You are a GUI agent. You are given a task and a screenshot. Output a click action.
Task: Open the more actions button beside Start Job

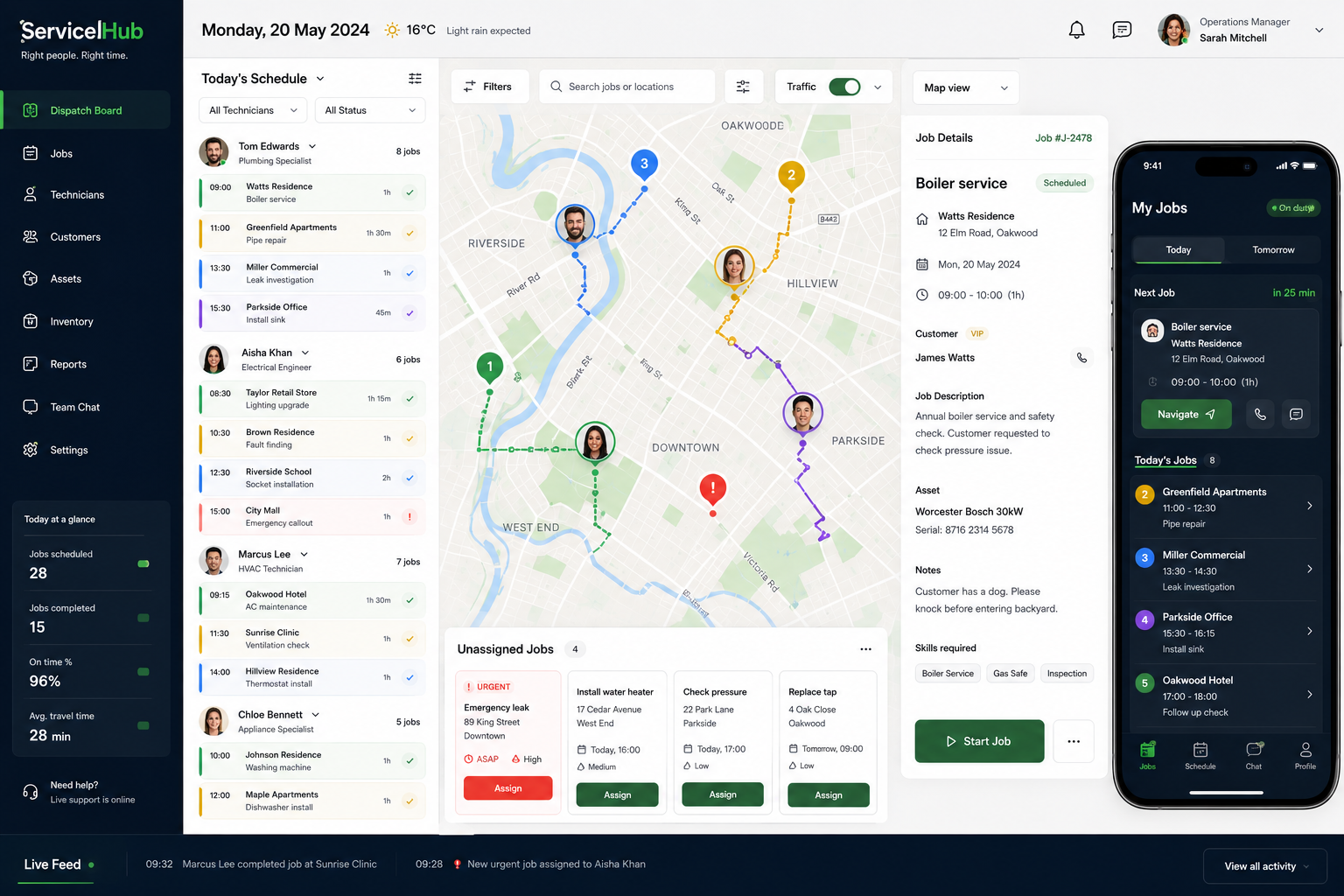pos(1074,741)
